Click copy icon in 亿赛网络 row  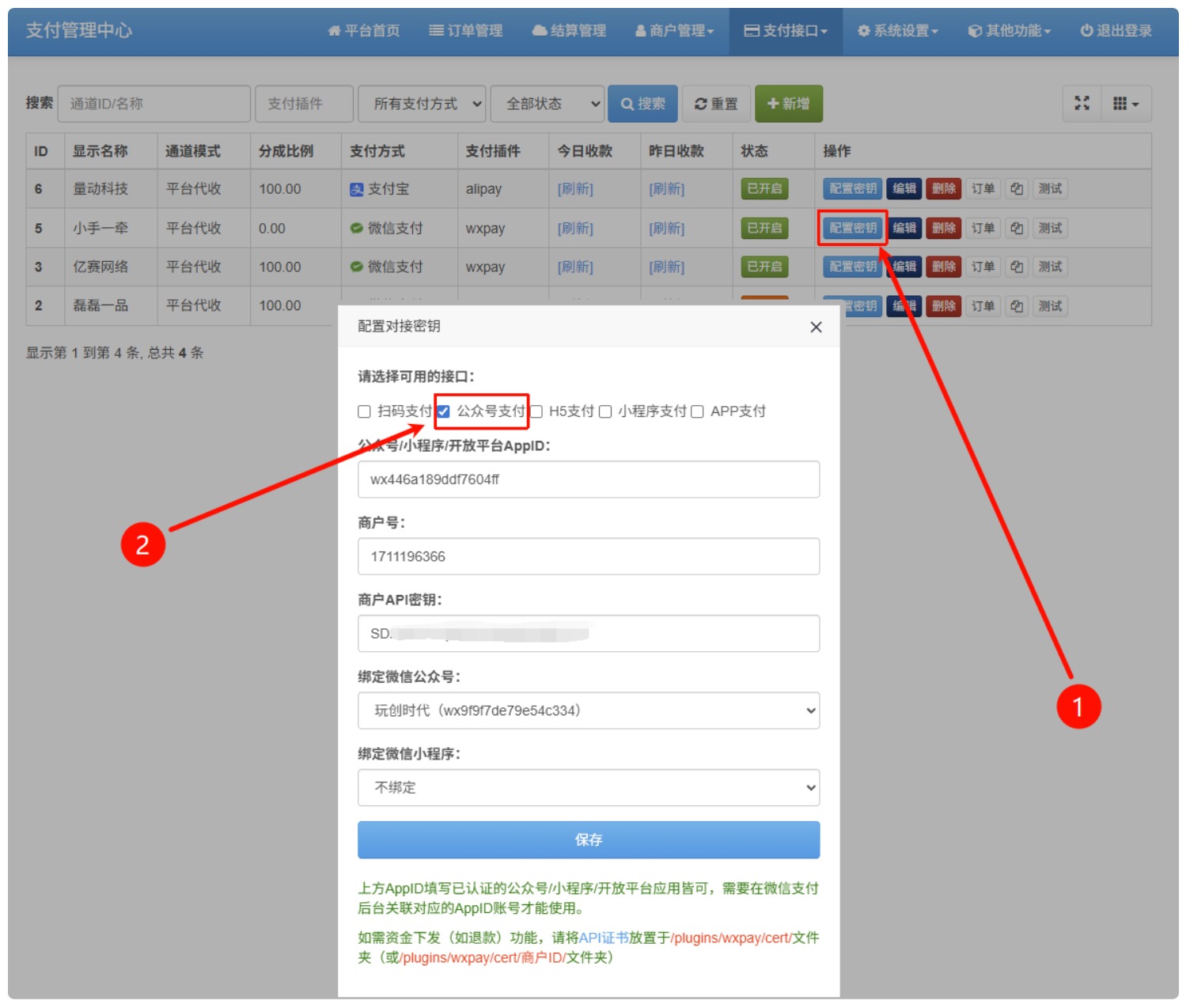click(1017, 267)
